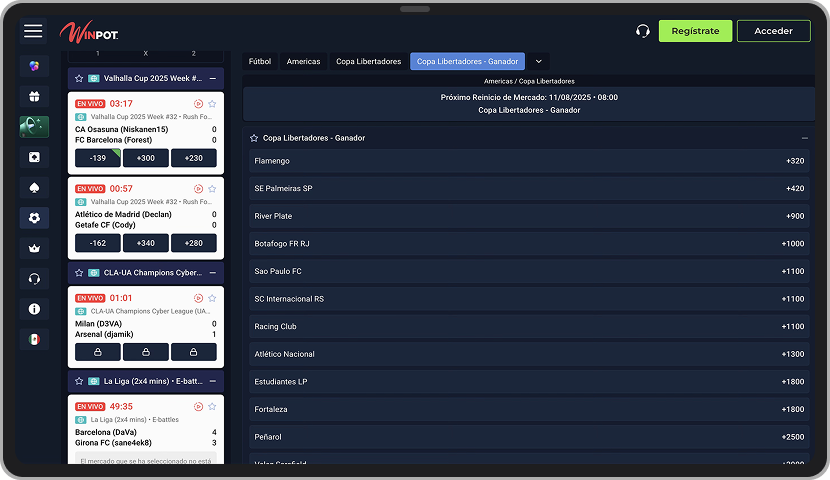Image resolution: width=830 pixels, height=480 pixels.
Task: Select Botafogo FR RJ +1000 outright
Action: [529, 243]
